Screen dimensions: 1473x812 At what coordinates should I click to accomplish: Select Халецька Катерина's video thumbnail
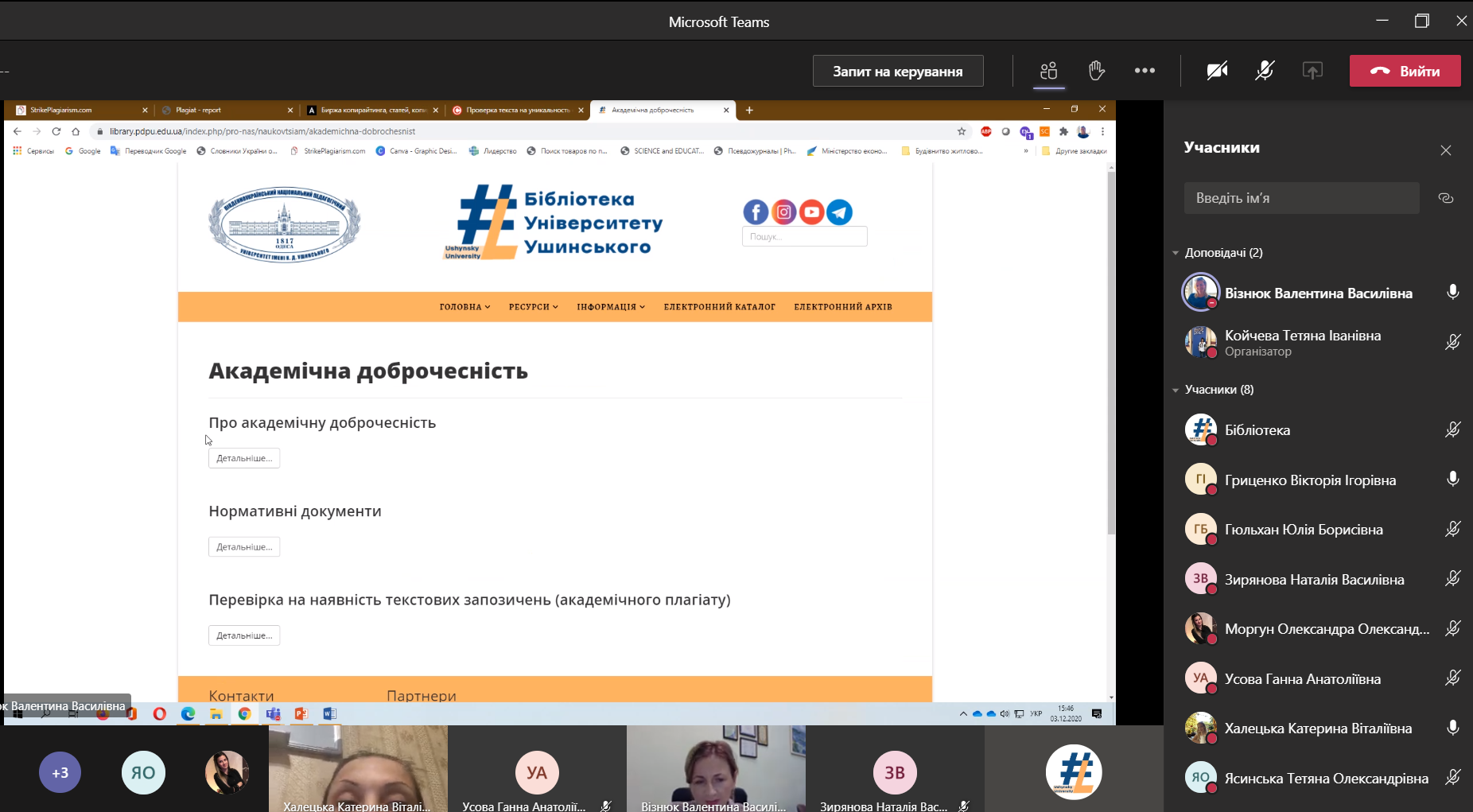(x=358, y=768)
